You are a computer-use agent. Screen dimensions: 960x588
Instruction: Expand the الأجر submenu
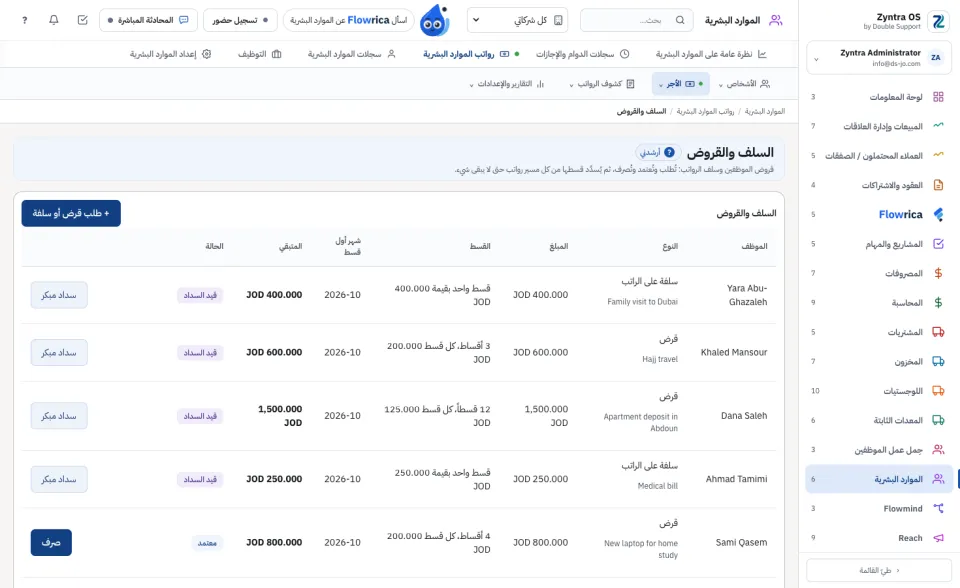click(x=681, y=84)
